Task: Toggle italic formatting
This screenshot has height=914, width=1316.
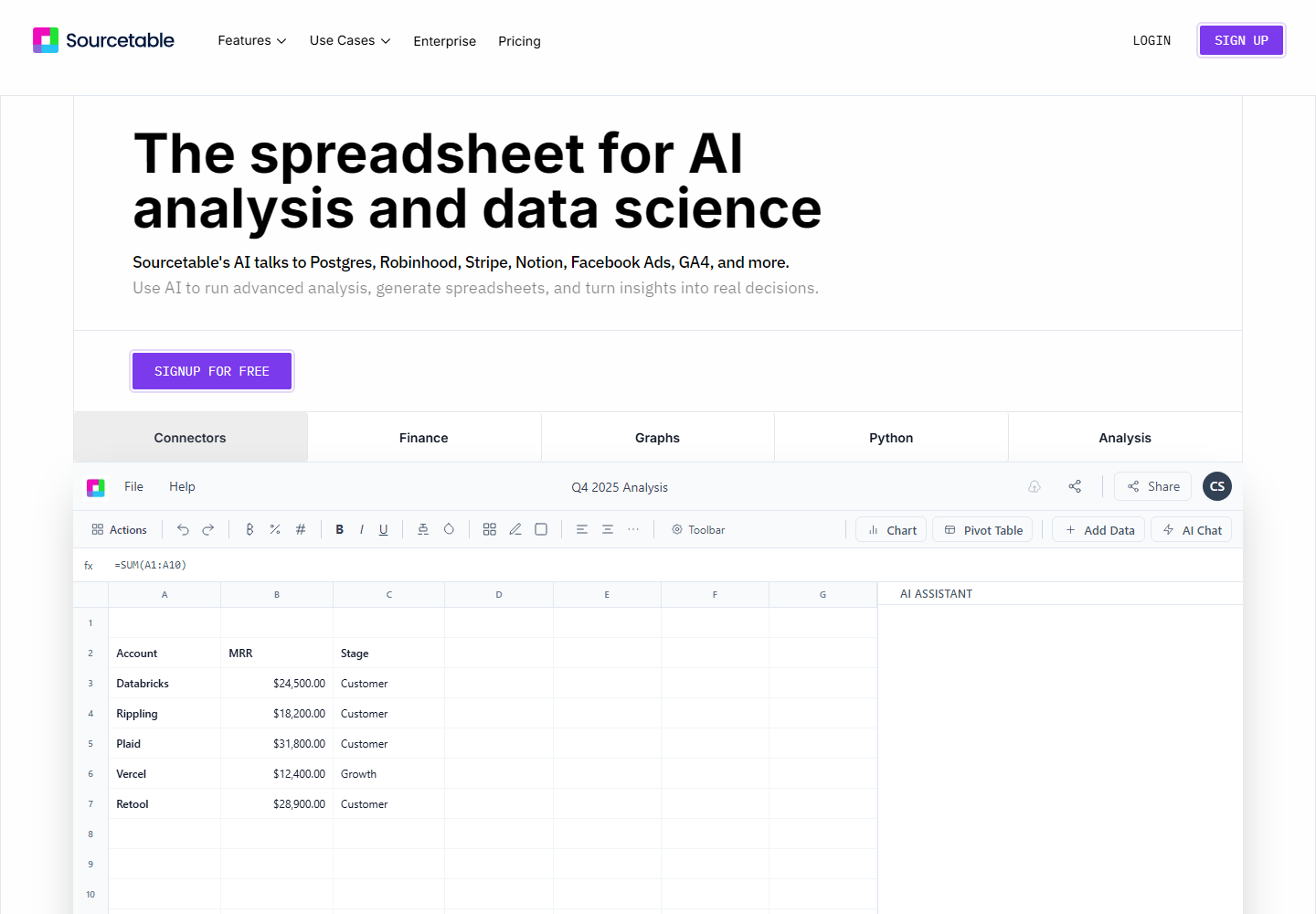Action: [362, 530]
